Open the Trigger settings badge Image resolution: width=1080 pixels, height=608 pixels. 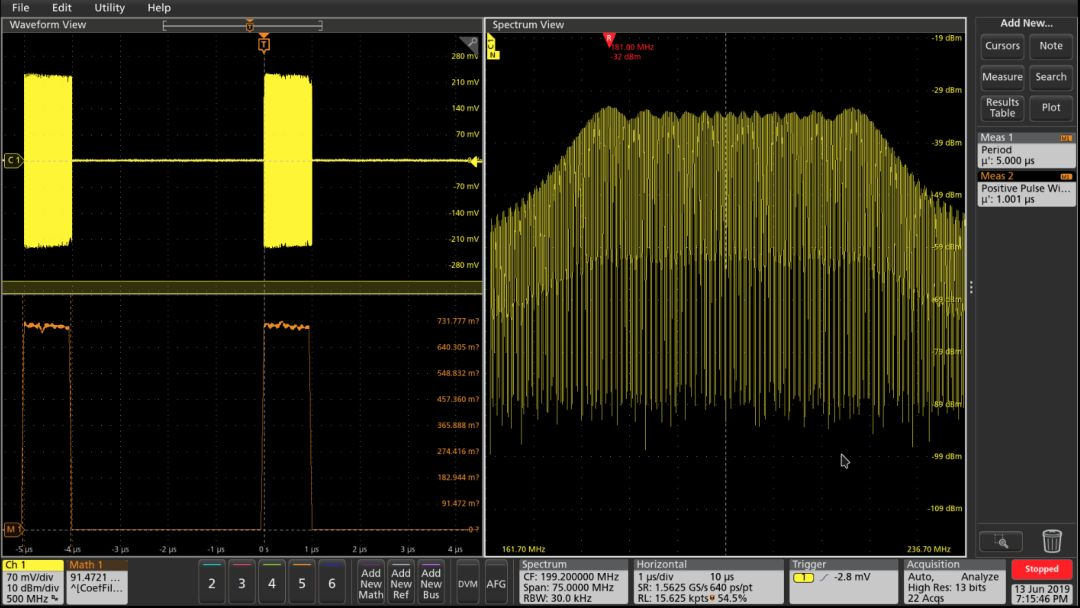pyautogui.click(x=843, y=582)
